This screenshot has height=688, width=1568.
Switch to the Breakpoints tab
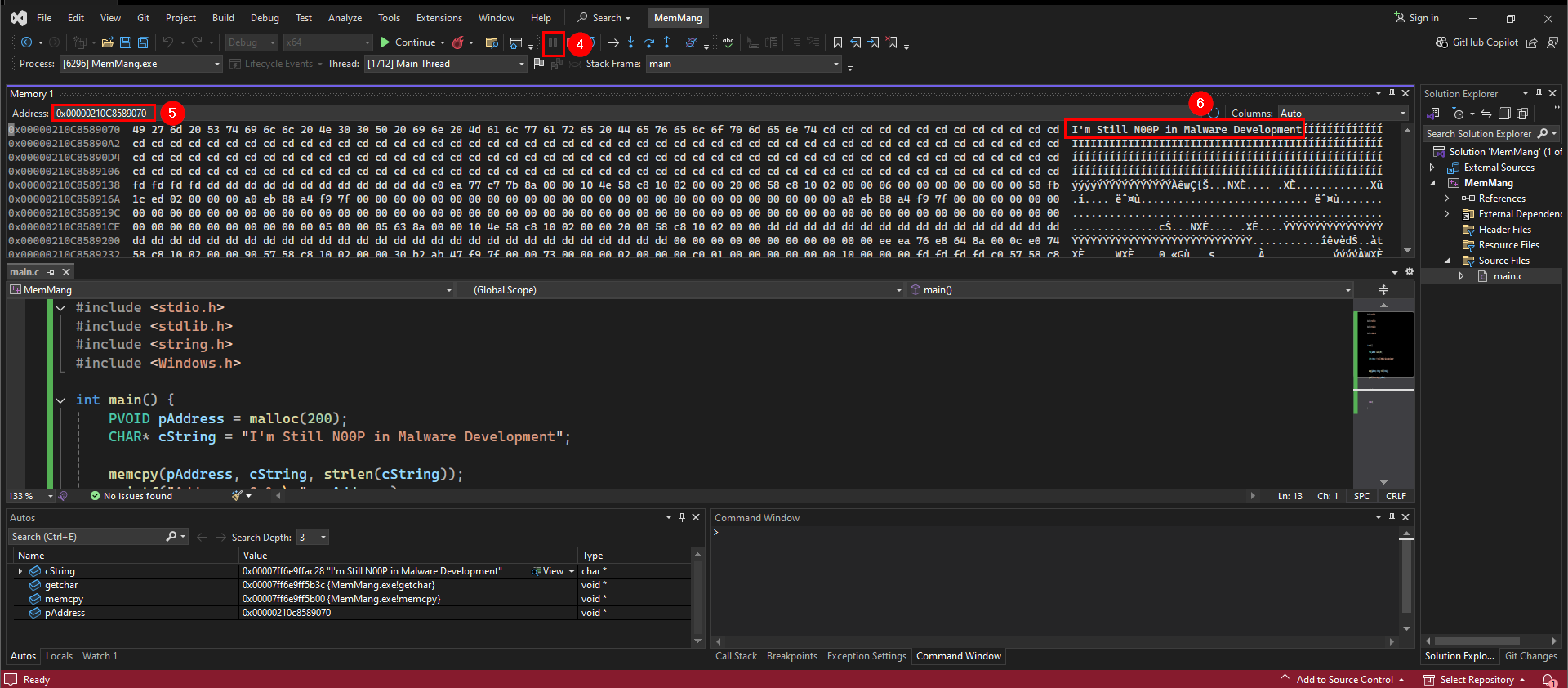click(x=792, y=656)
